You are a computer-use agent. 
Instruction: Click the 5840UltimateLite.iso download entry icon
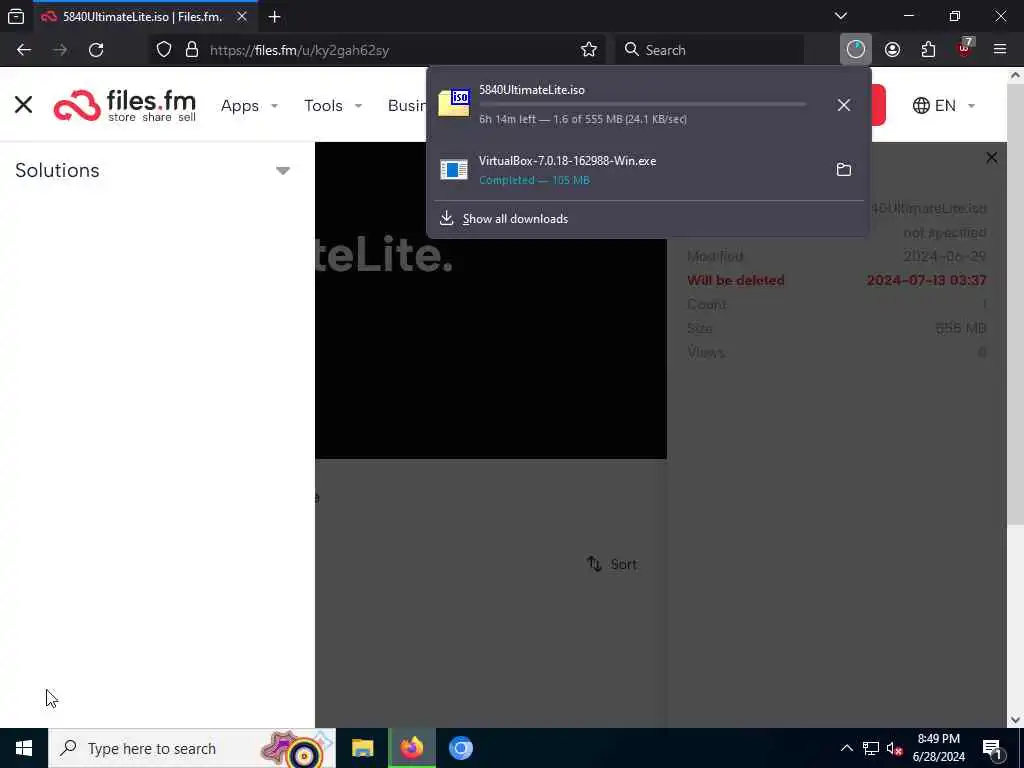(x=454, y=103)
